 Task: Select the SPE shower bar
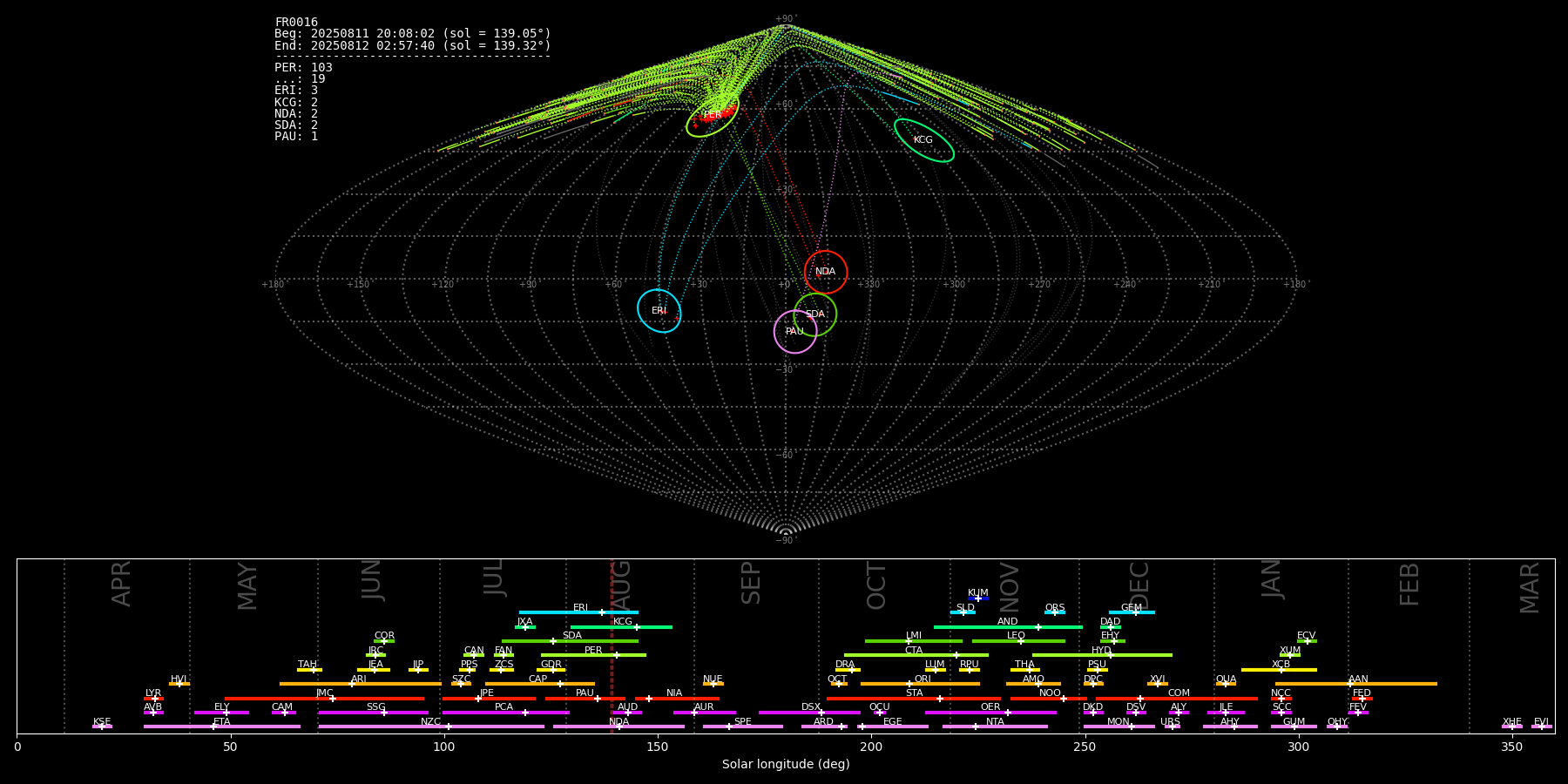[743, 727]
